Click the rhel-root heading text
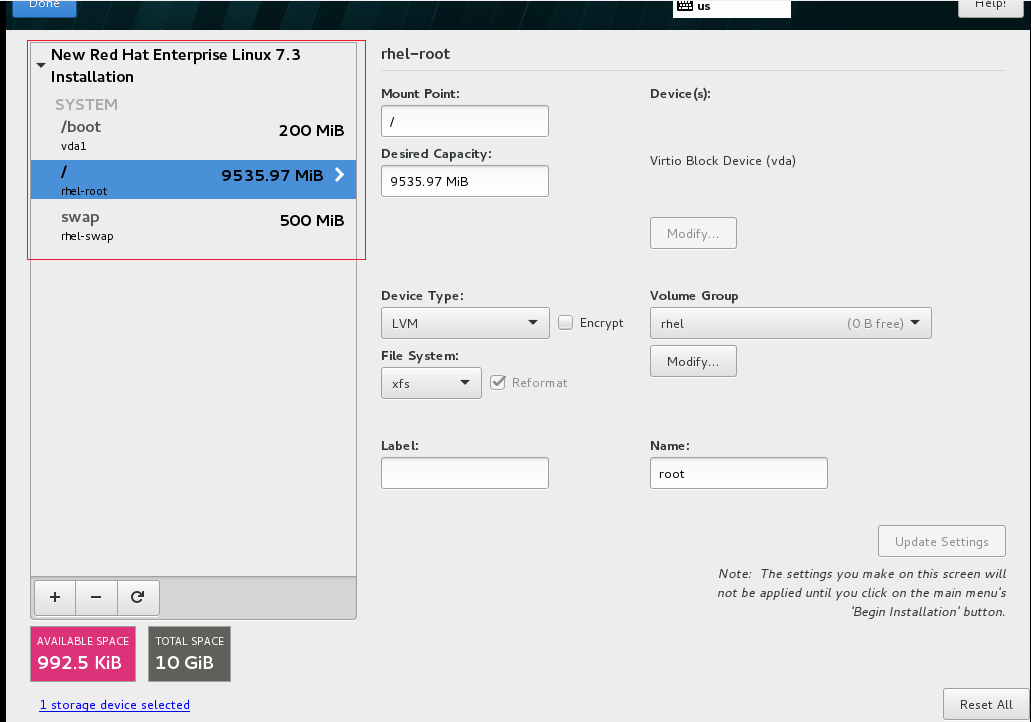The image size is (1031, 722). pos(416,53)
